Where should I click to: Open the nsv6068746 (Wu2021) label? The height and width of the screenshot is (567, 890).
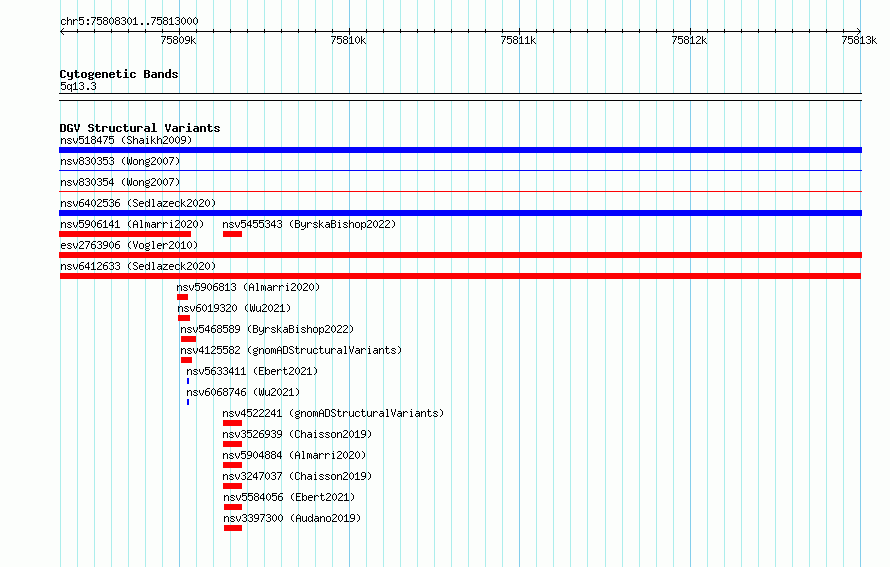pyautogui.click(x=243, y=392)
